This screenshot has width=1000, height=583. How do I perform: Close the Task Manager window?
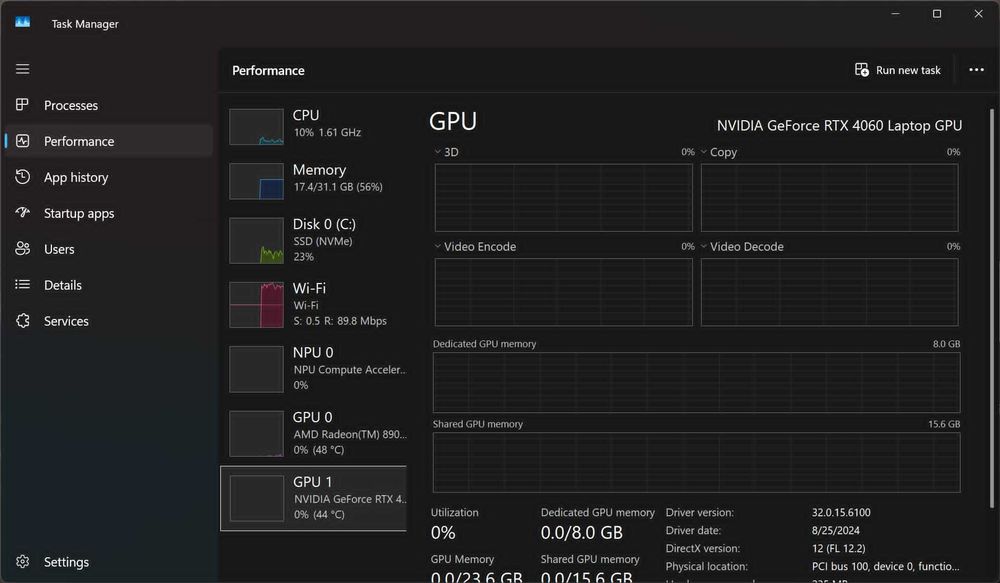click(x=978, y=13)
